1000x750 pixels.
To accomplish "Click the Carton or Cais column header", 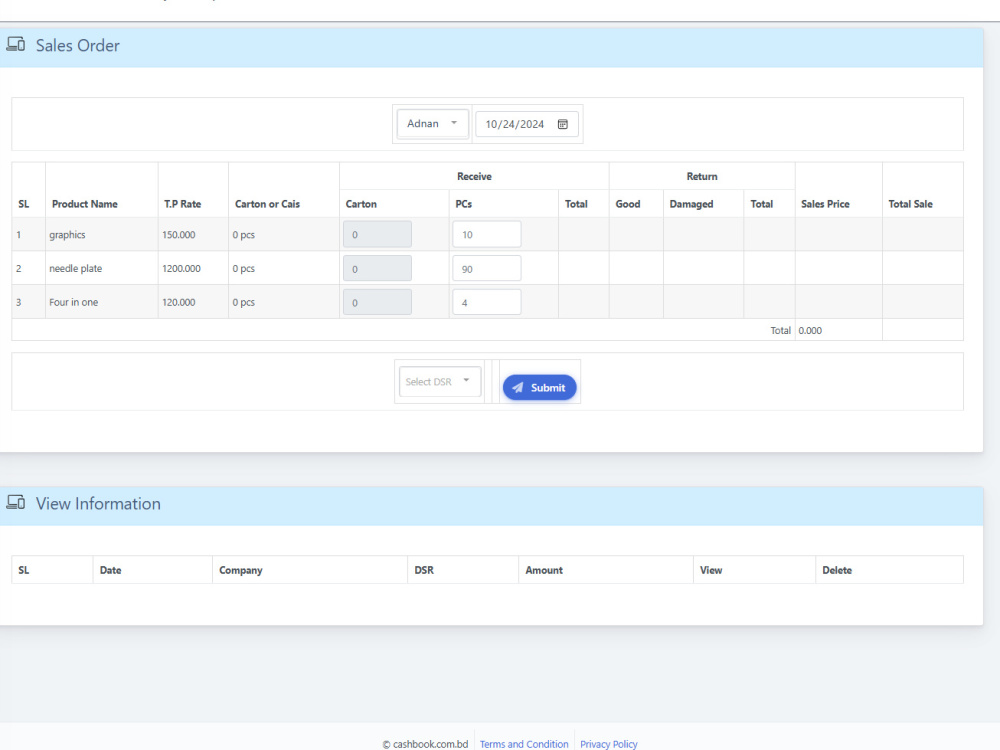I will pyautogui.click(x=267, y=204).
